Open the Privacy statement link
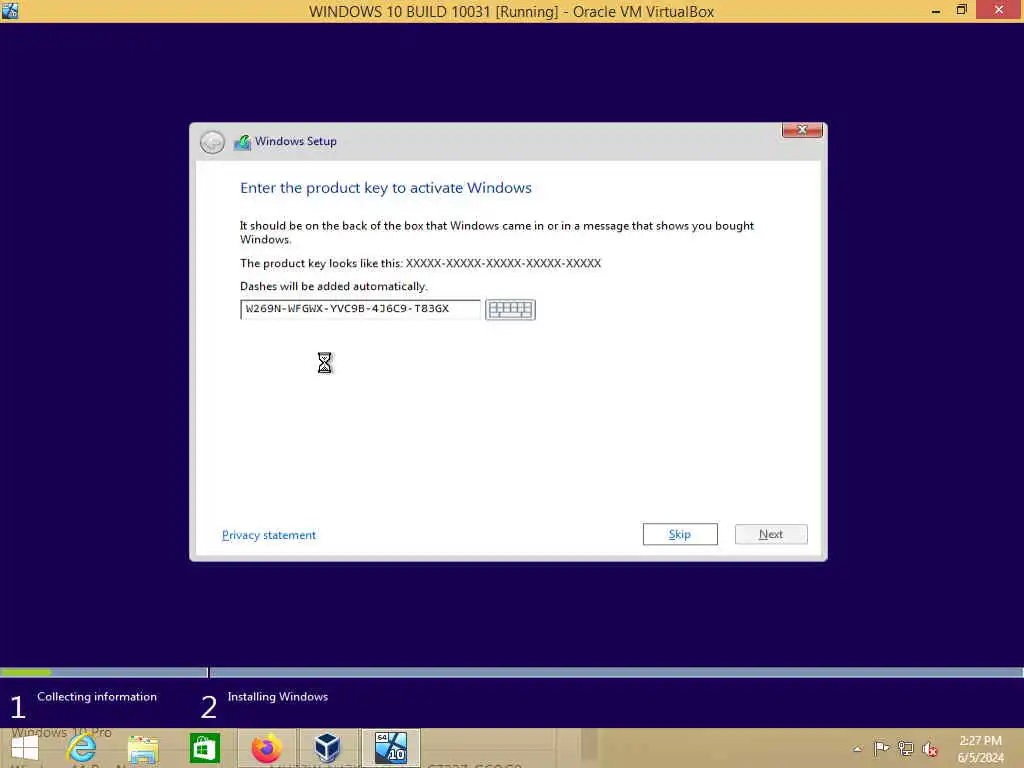Image resolution: width=1024 pixels, height=768 pixels. point(269,535)
